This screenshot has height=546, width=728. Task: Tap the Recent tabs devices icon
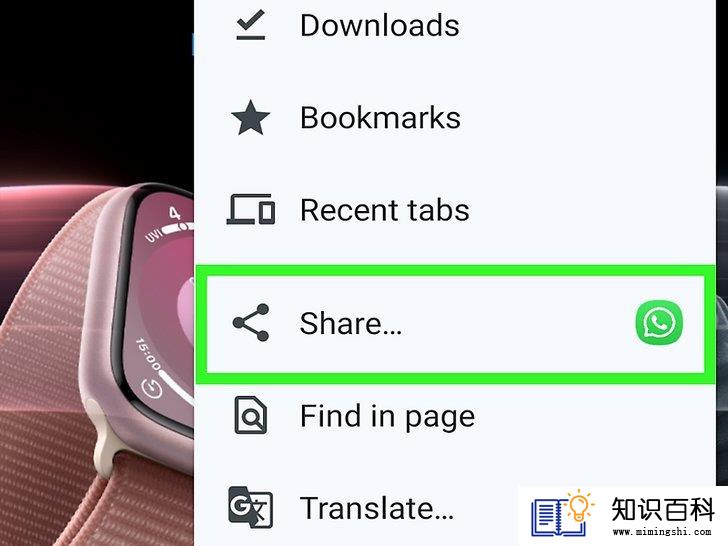pyautogui.click(x=250, y=209)
